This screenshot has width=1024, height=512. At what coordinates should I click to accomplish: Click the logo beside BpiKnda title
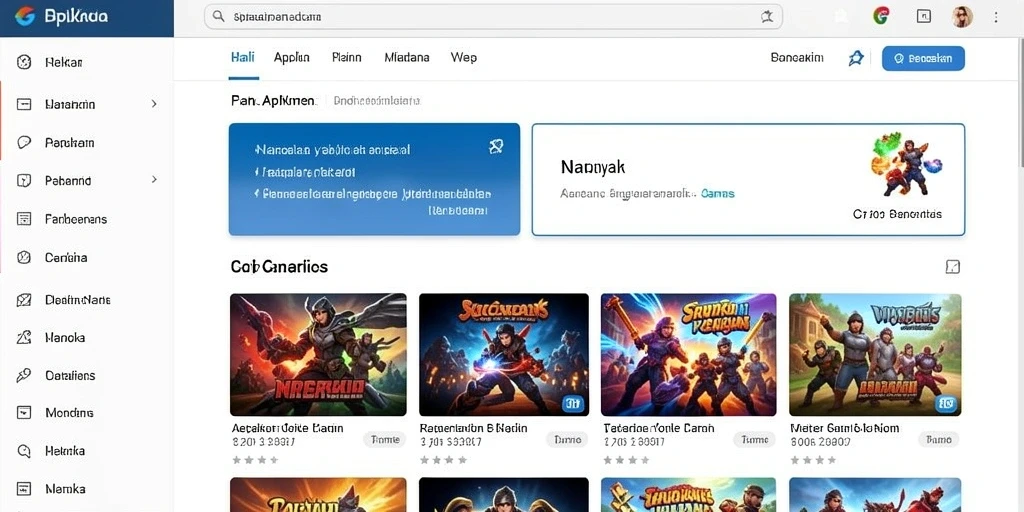[24, 16]
